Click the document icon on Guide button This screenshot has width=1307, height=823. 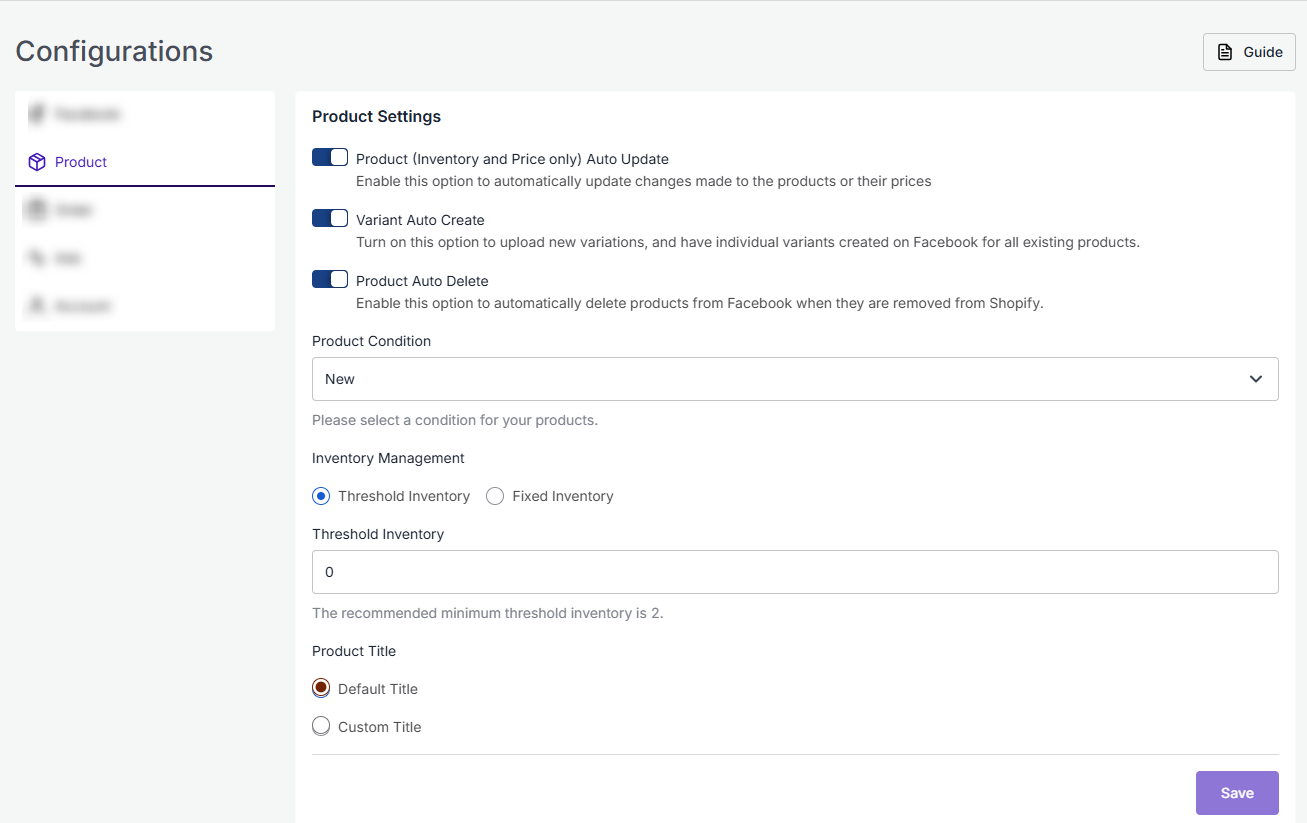pyautogui.click(x=1224, y=52)
